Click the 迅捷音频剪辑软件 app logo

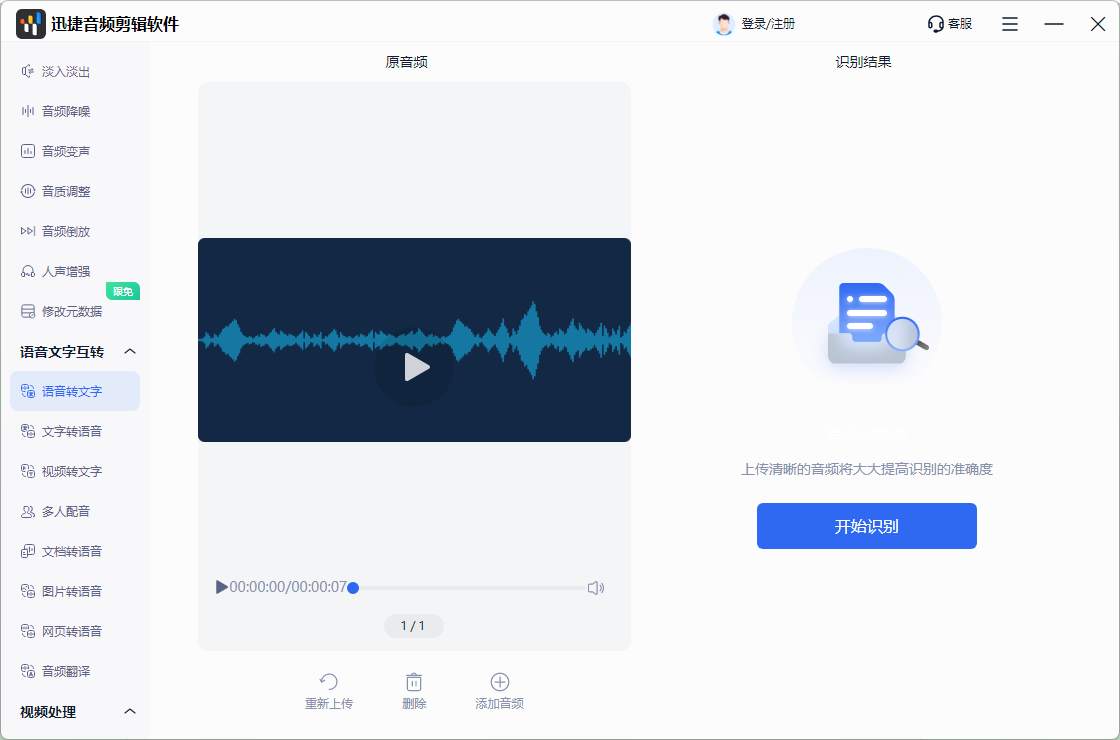click(x=31, y=24)
